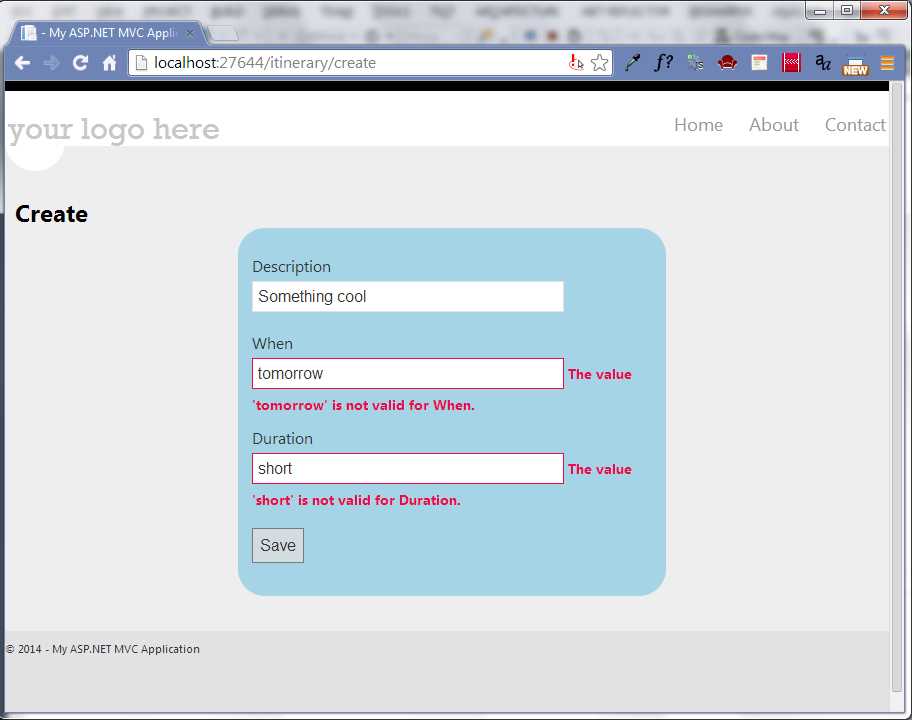Open the ColorZilla eyedropper extension
Viewport: 912px width, 720px height.
pyautogui.click(x=633, y=62)
